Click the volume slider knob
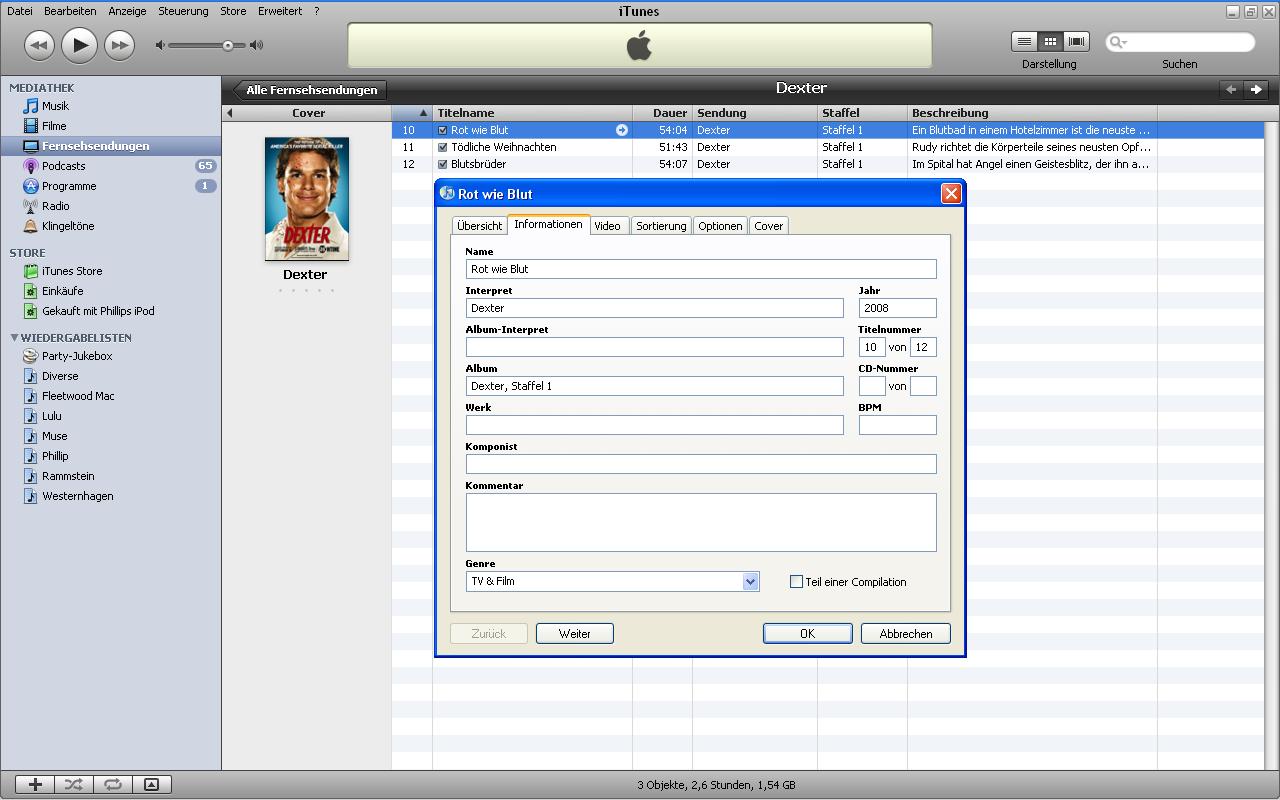Viewport: 1280px width, 800px height. point(228,45)
